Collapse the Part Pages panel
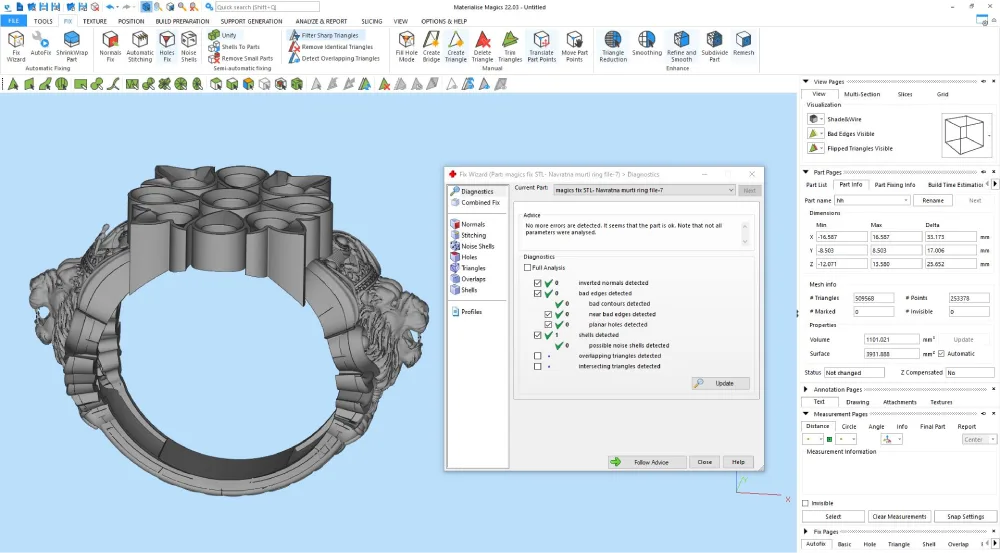The height and width of the screenshot is (553, 1000). [806, 172]
